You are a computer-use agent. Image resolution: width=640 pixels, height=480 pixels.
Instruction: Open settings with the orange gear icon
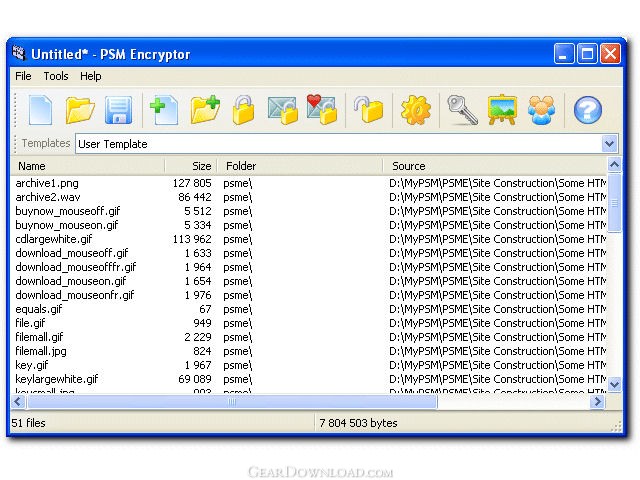pyautogui.click(x=416, y=110)
